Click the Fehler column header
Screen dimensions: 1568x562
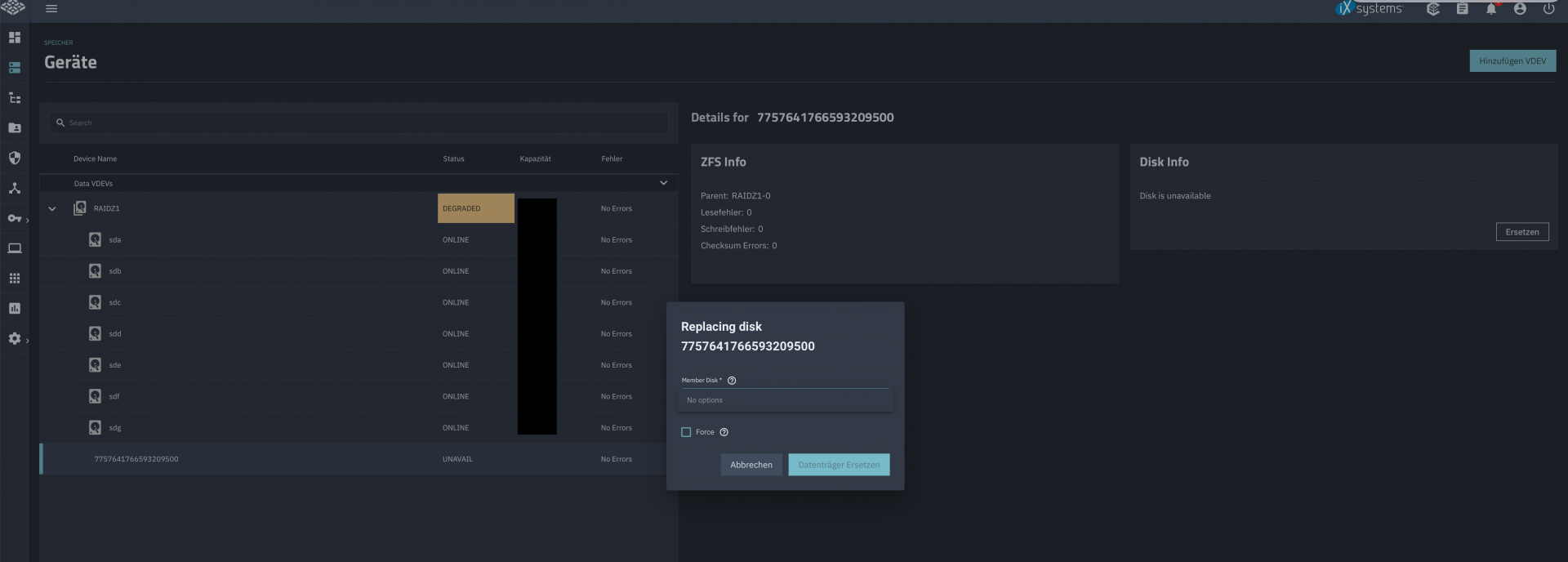click(612, 158)
